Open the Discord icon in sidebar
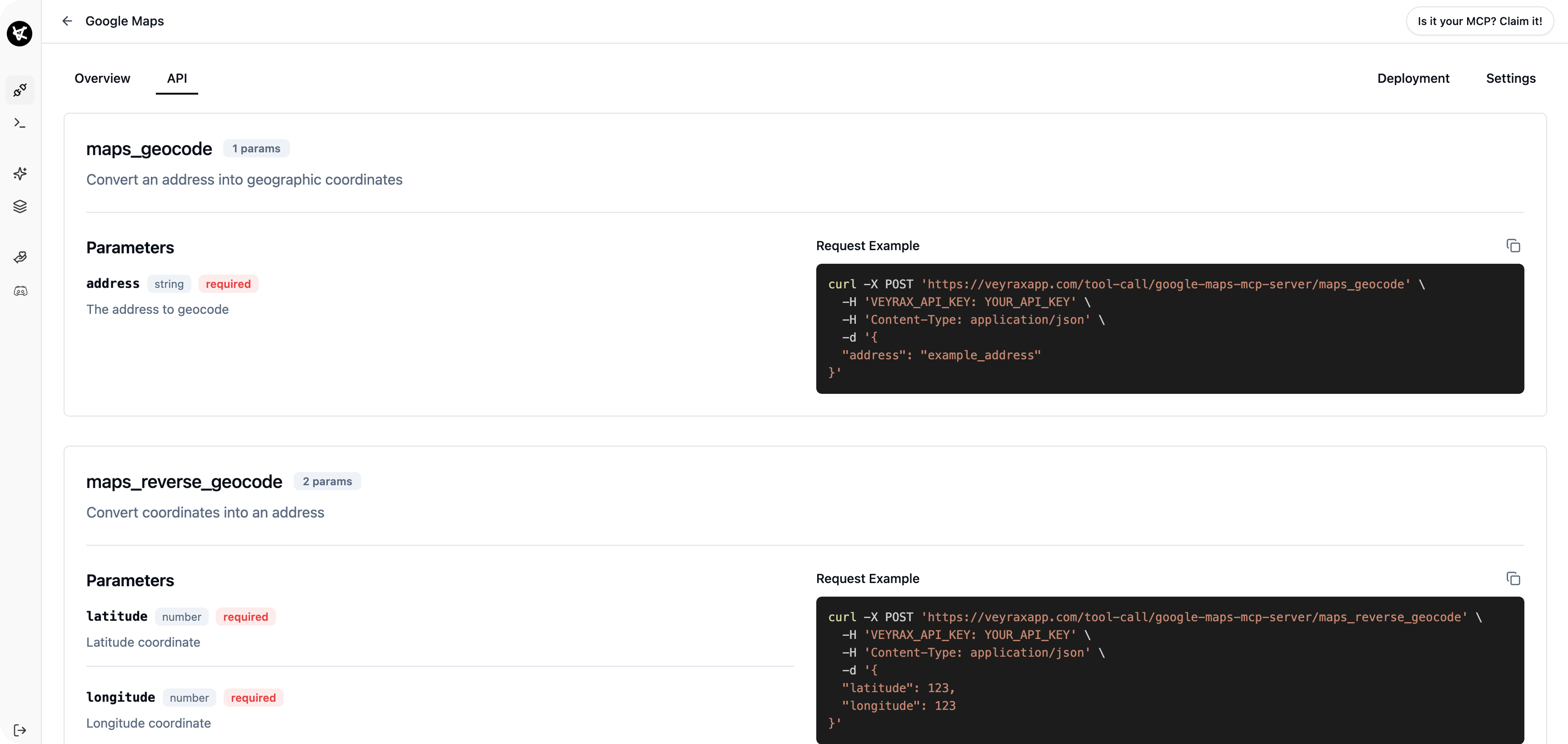This screenshot has width=1568, height=744. (20, 291)
